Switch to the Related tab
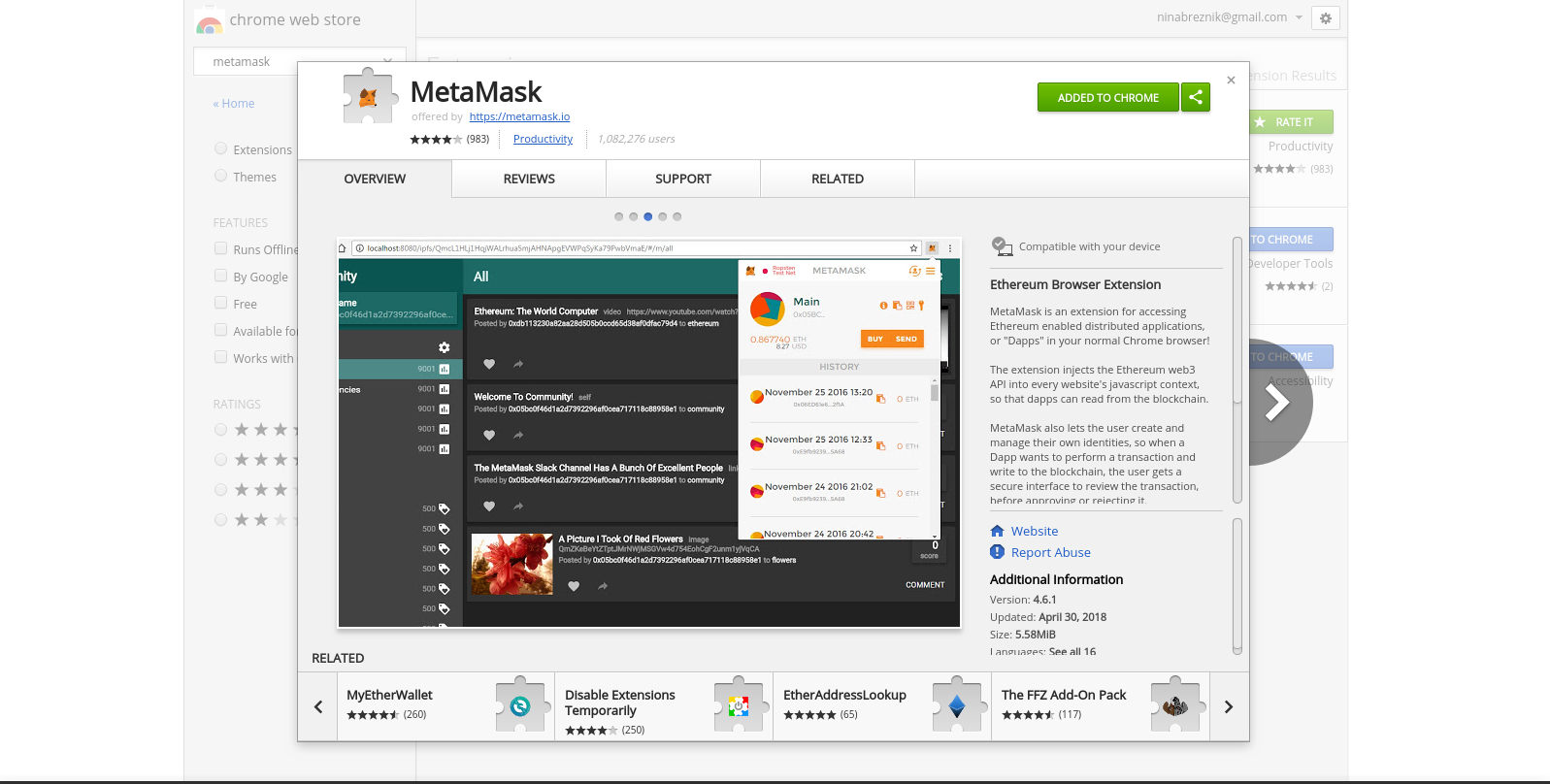The height and width of the screenshot is (784, 1550). (x=838, y=179)
